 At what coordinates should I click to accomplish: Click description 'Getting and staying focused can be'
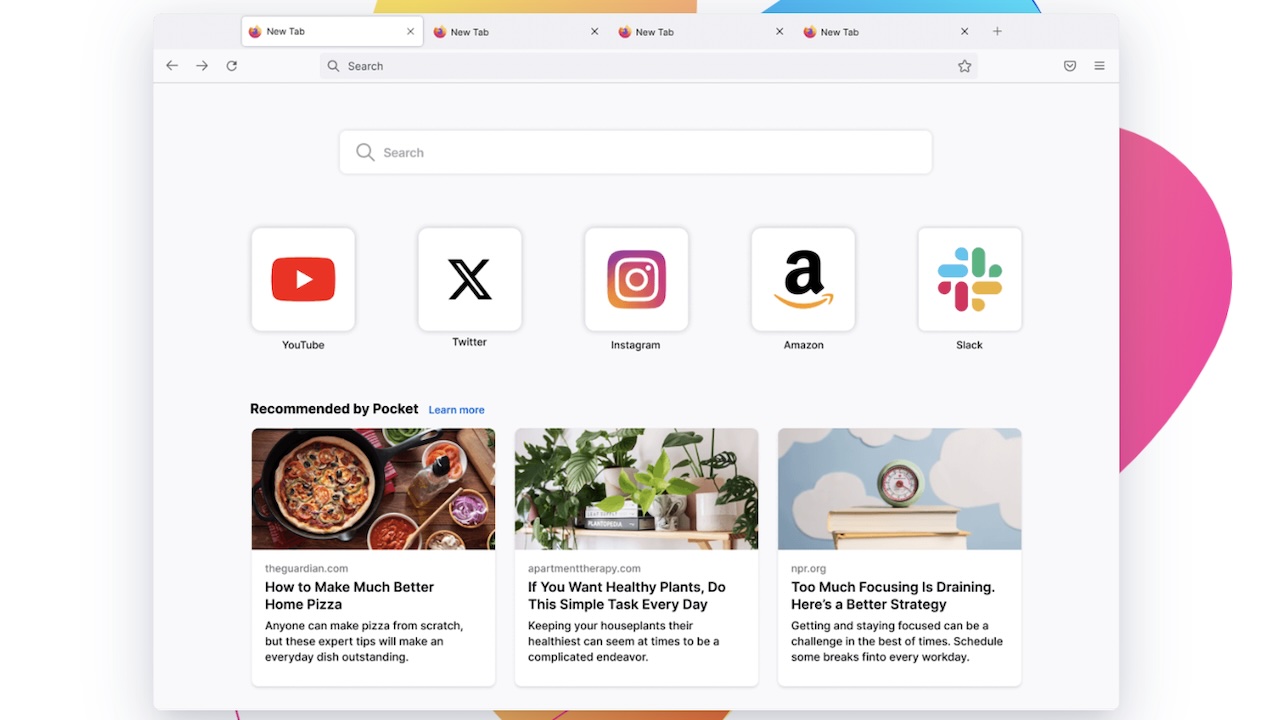click(897, 642)
